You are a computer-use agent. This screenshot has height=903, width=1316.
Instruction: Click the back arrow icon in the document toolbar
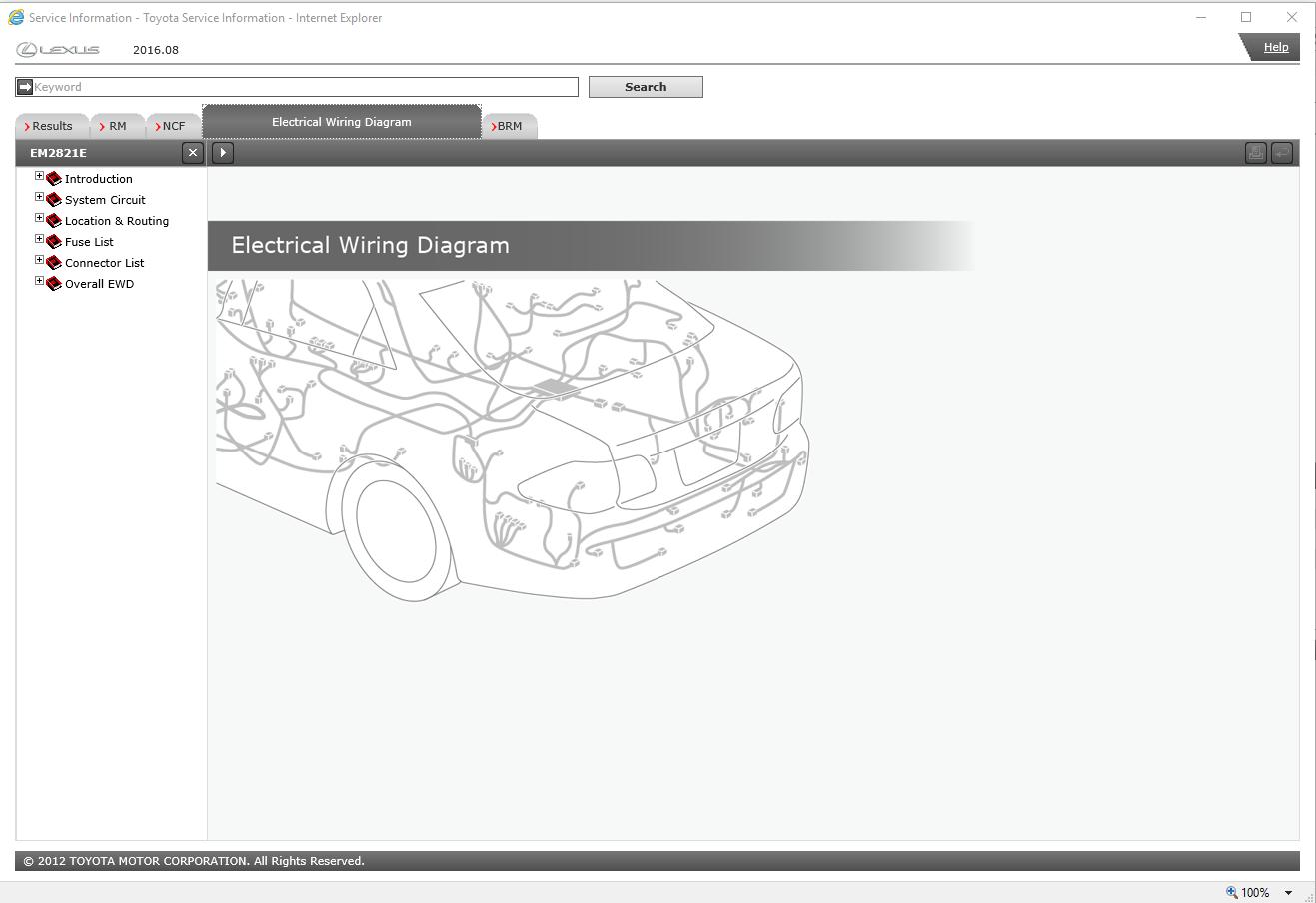click(1282, 153)
